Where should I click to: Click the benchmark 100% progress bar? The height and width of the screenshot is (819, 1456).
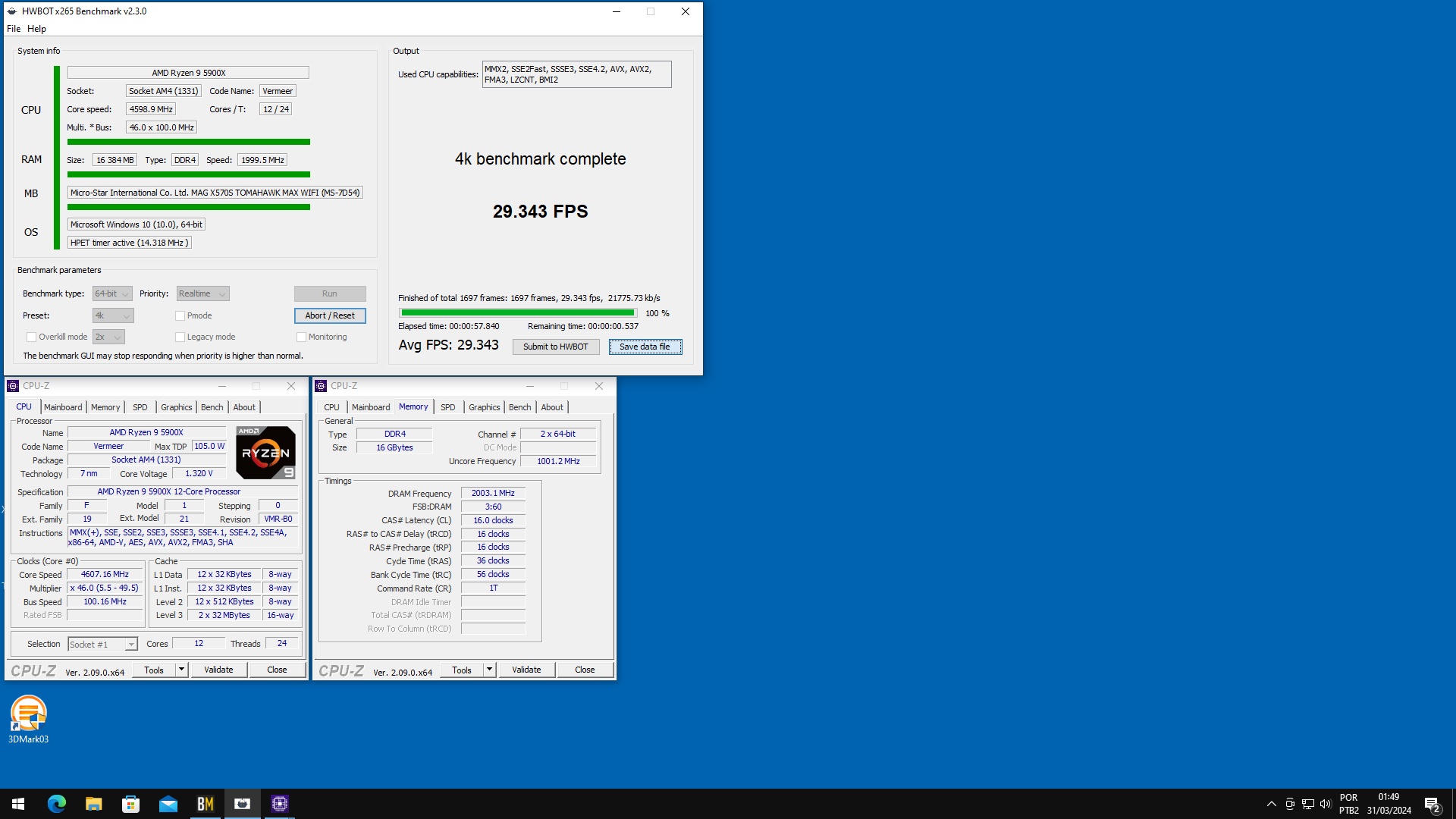point(518,313)
